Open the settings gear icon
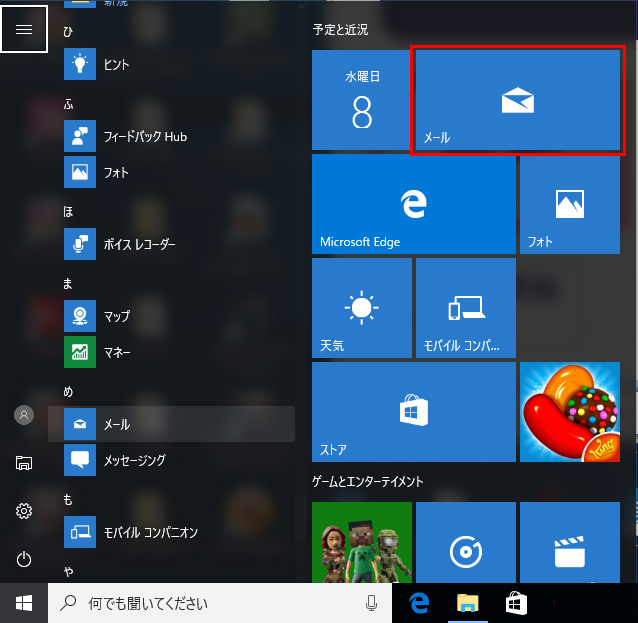Viewport: 638px width, 623px height. pos(24,511)
